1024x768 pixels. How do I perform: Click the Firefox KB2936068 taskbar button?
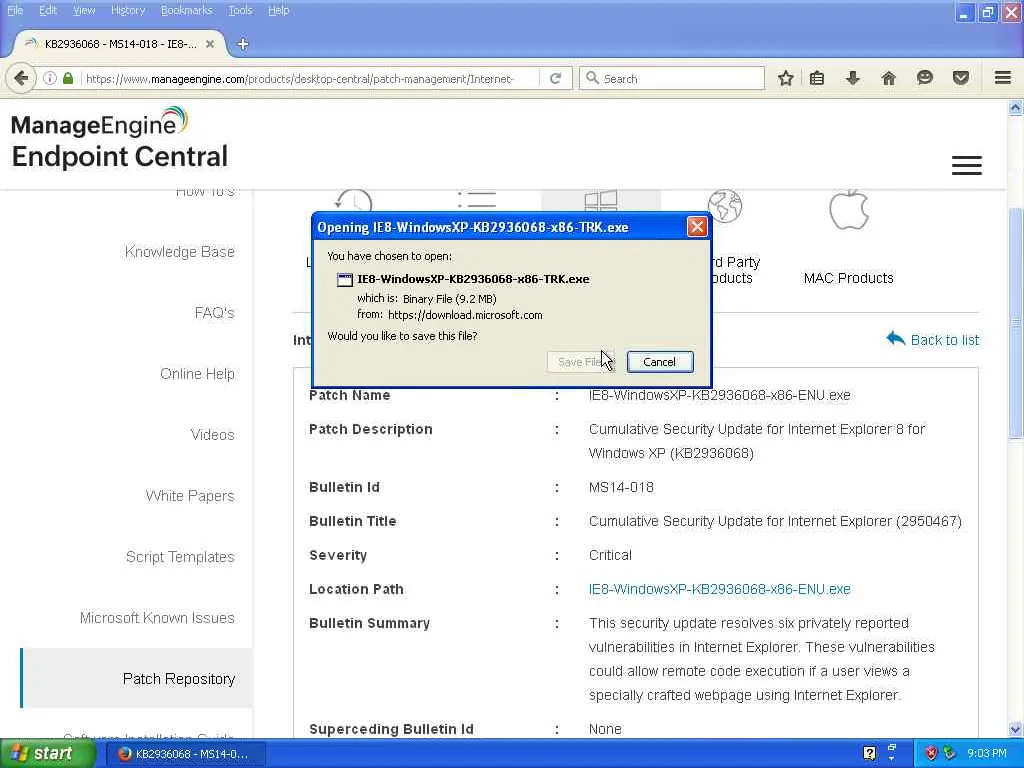point(184,754)
